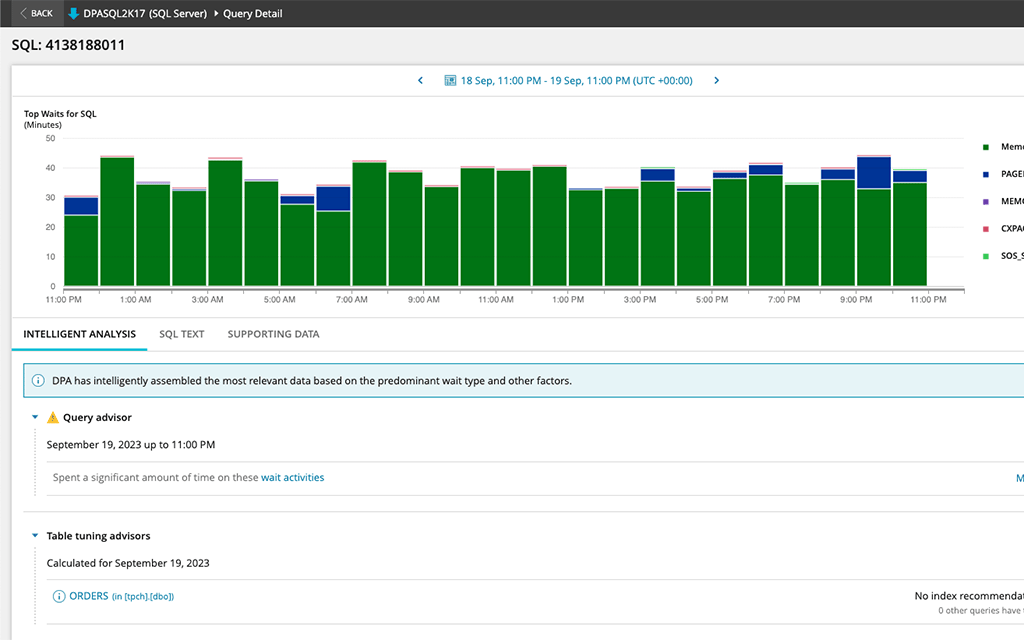Click the left arrow to view previous time range
1024x640 pixels.
click(420, 81)
